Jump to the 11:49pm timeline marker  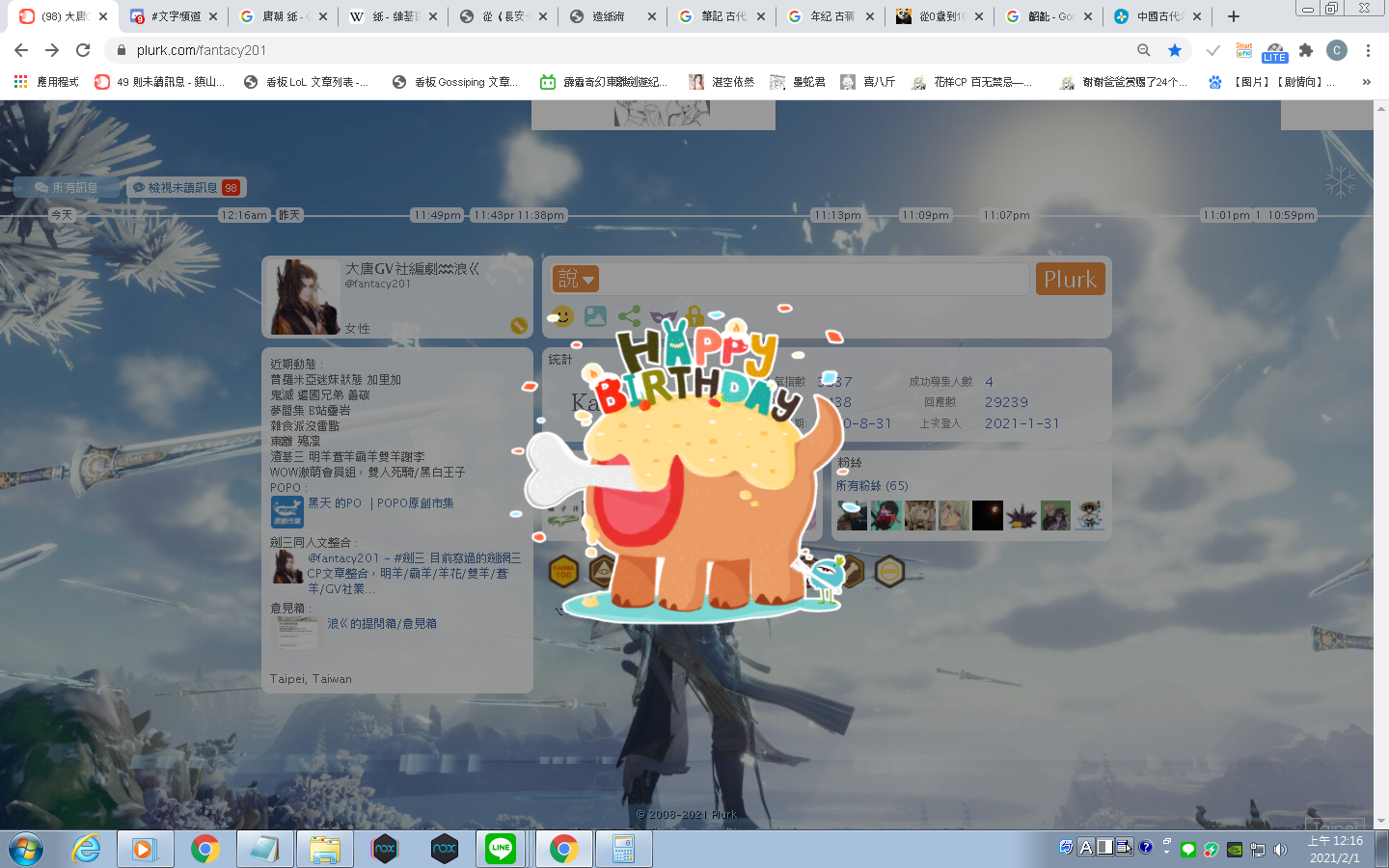coord(437,215)
